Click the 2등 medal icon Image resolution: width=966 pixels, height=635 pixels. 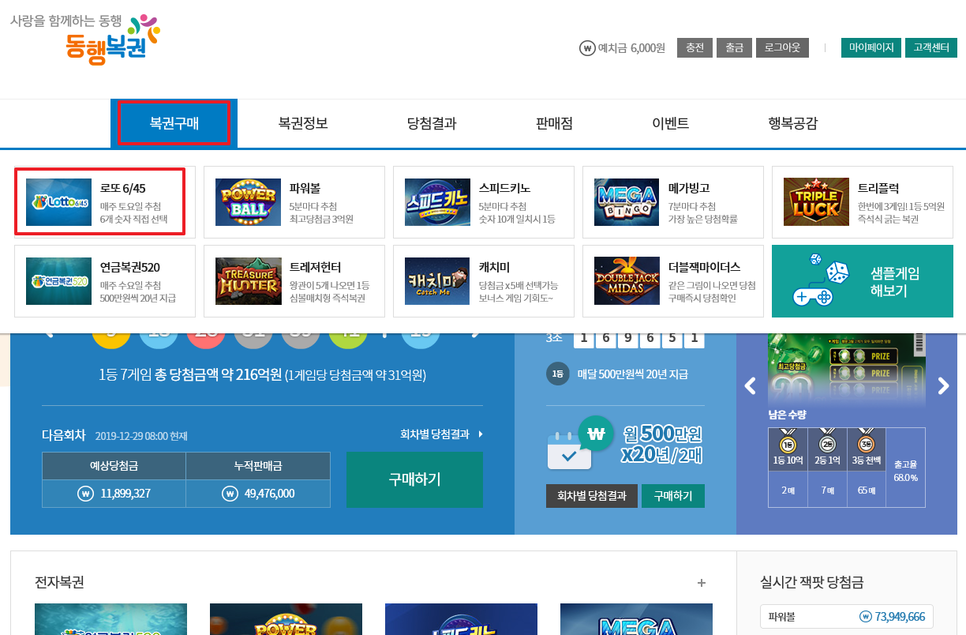(x=827, y=443)
